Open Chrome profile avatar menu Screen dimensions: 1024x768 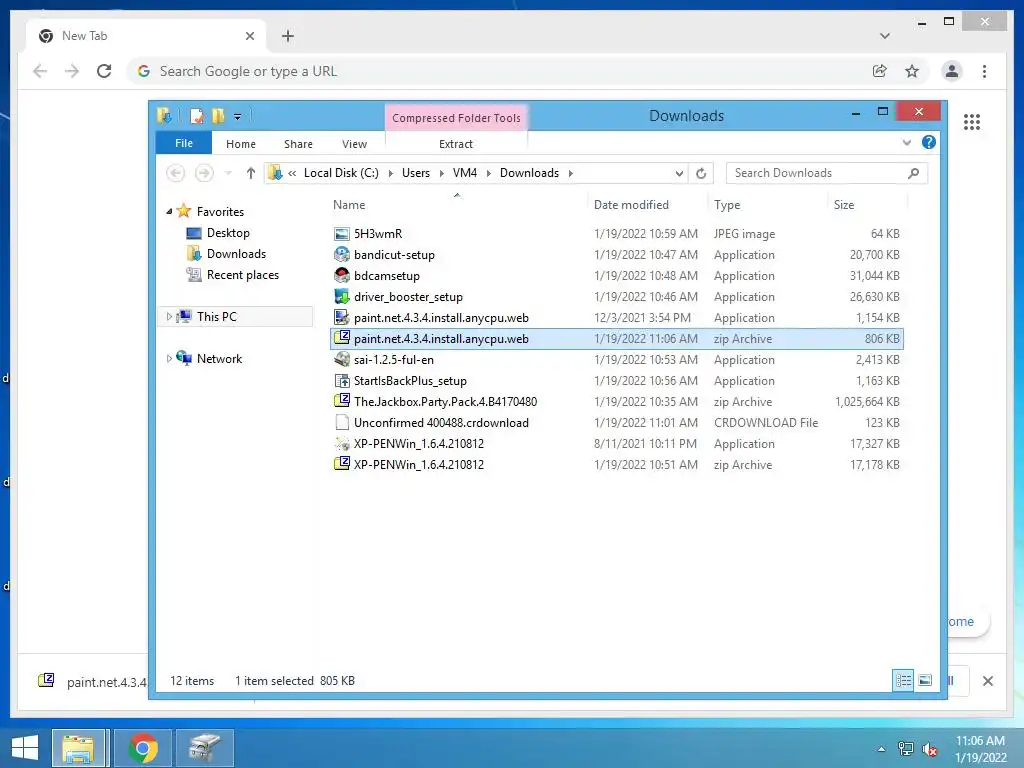click(952, 71)
